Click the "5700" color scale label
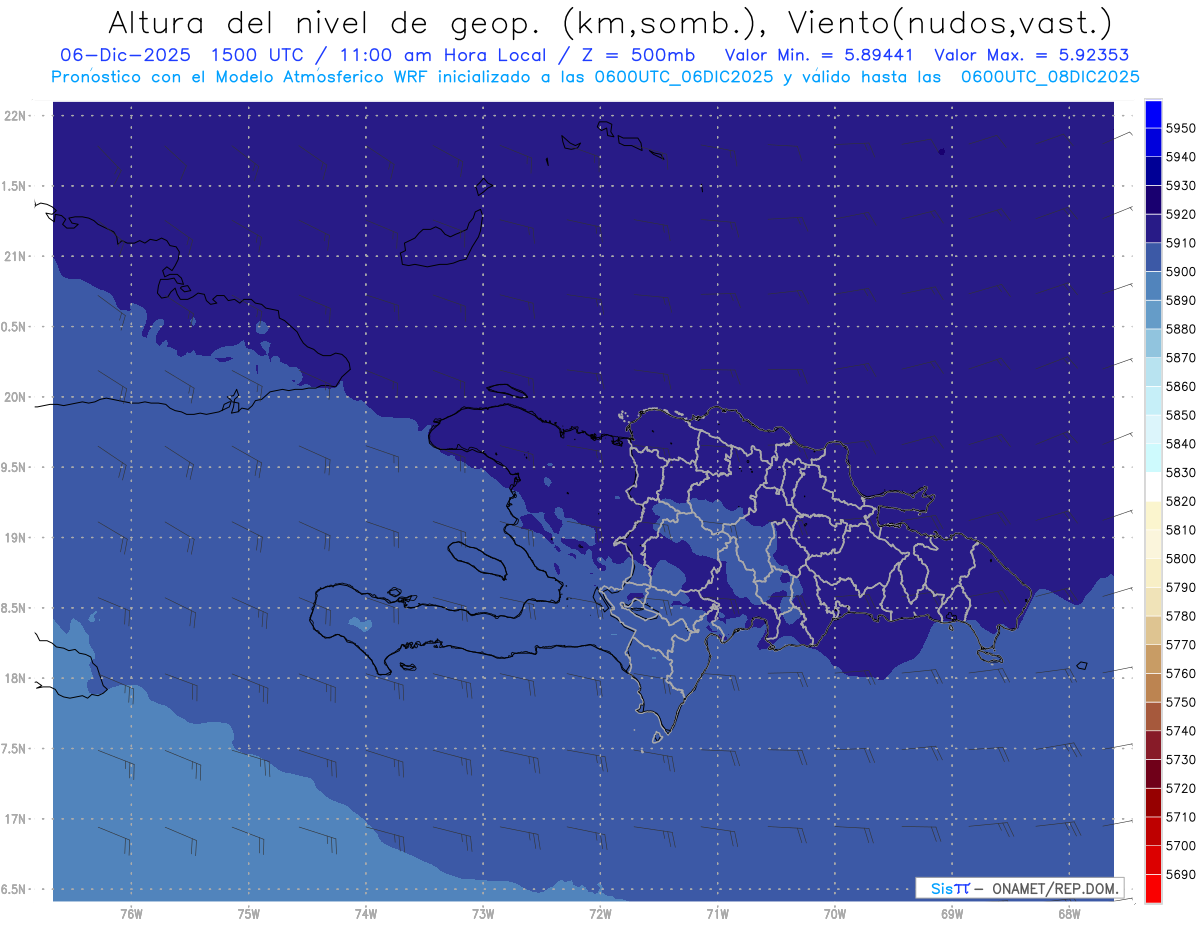The image size is (1200, 927). (x=1180, y=845)
